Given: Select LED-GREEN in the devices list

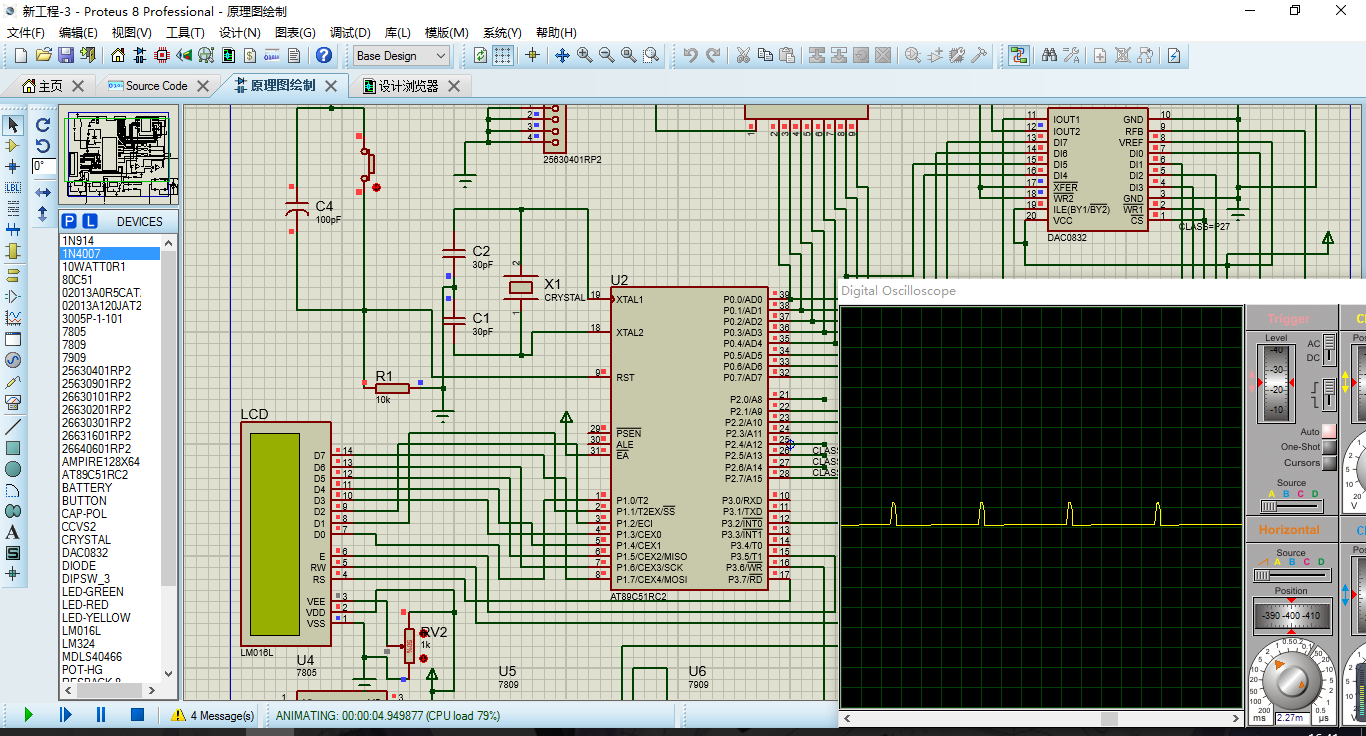Looking at the screenshot, I should point(110,592).
